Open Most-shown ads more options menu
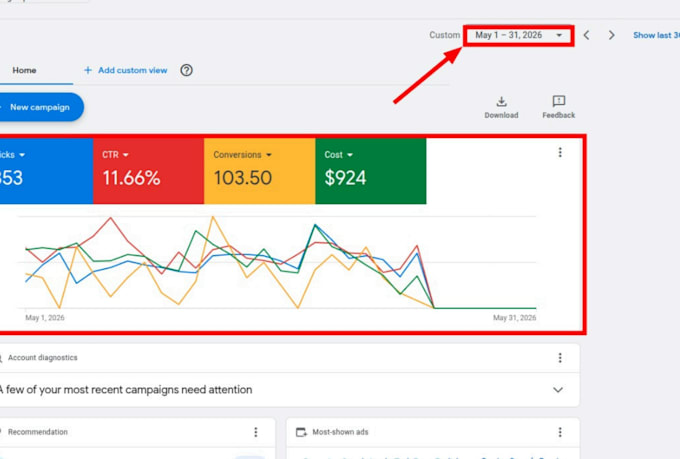The height and width of the screenshot is (459, 680). (x=560, y=432)
